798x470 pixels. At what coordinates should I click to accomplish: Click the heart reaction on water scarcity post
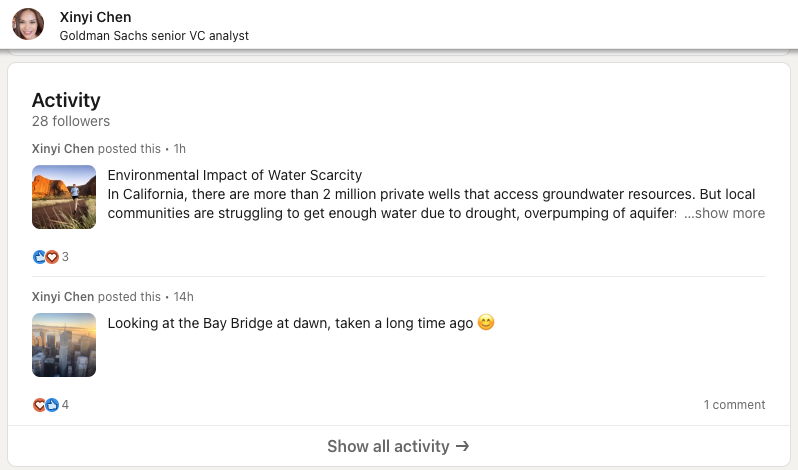52,257
